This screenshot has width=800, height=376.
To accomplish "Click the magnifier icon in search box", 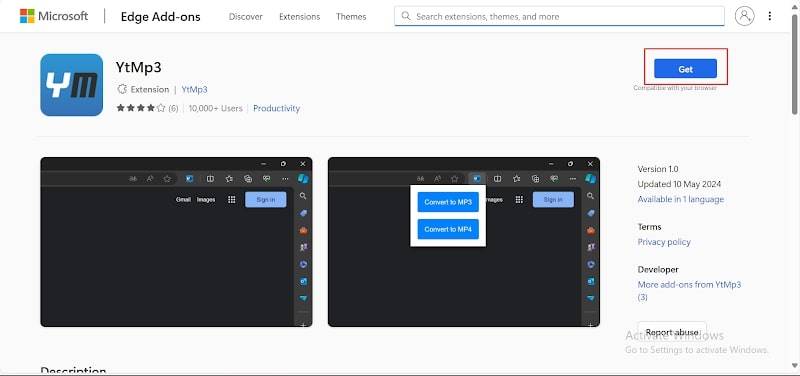I will click(406, 16).
